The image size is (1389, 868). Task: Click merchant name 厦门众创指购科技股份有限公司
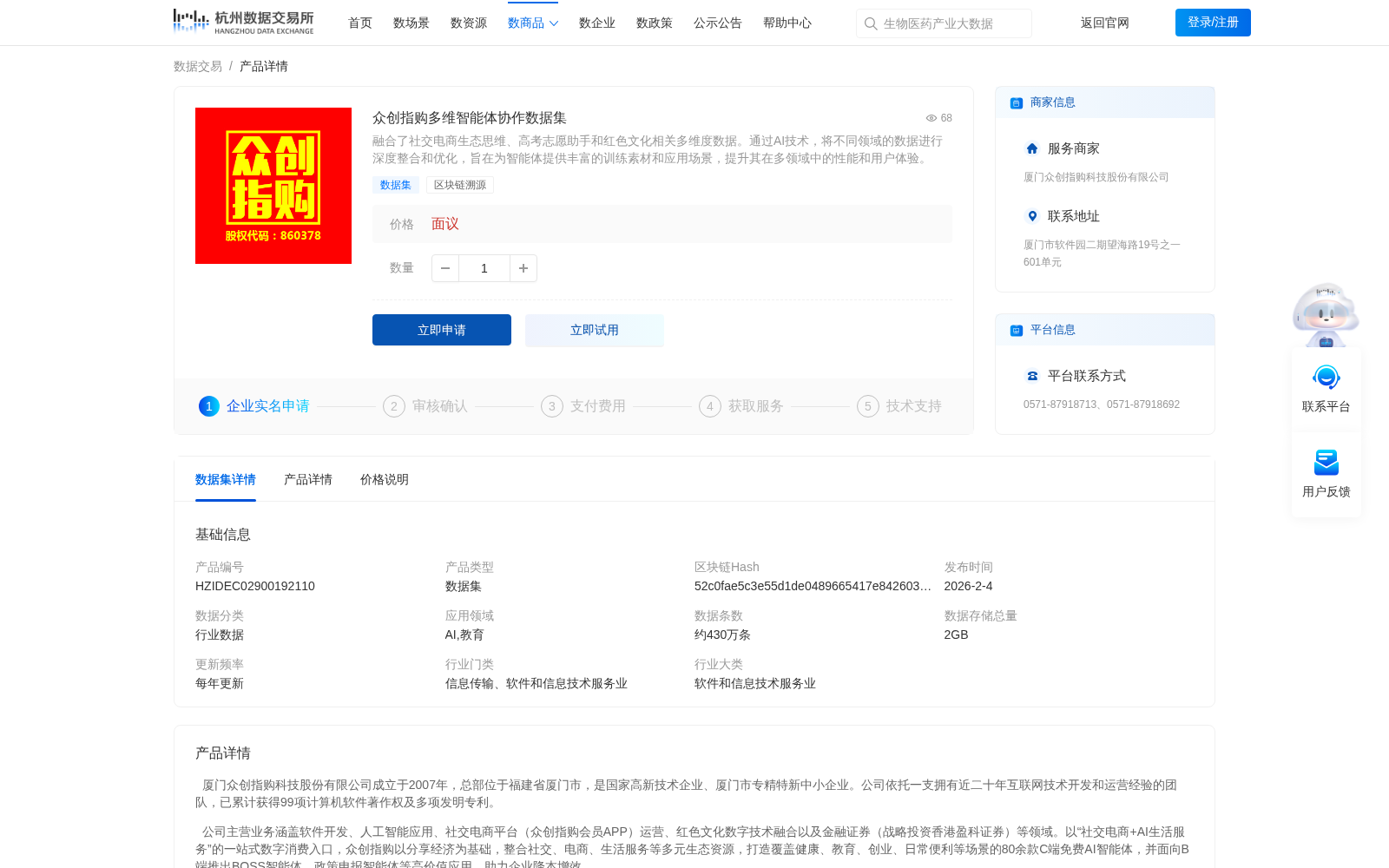coord(1096,177)
